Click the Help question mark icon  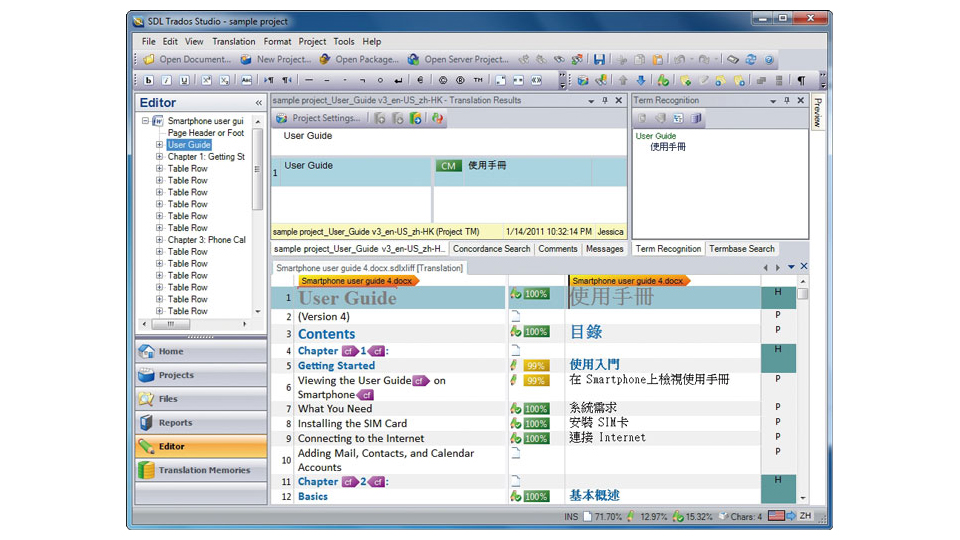coord(769,59)
